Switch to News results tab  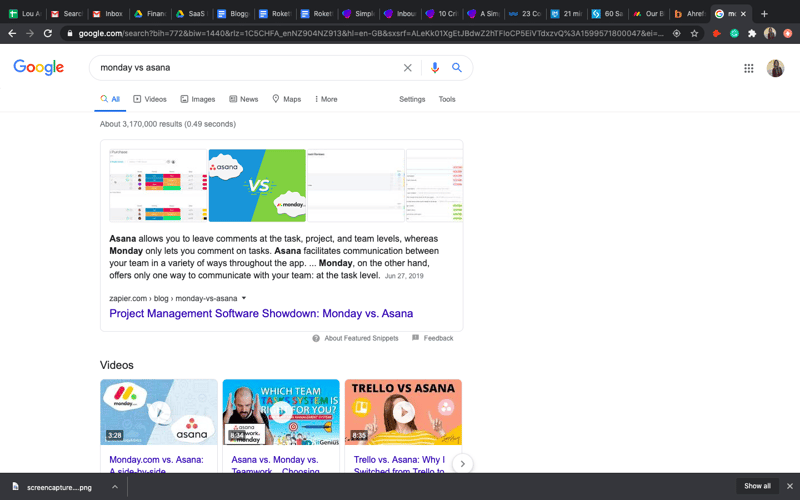click(243, 99)
